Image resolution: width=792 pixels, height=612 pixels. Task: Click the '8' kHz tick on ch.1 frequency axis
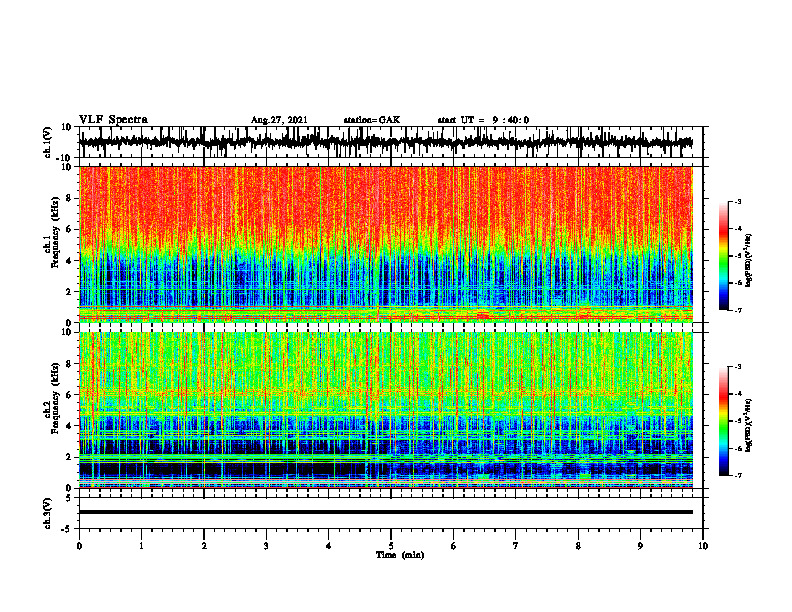click(x=69, y=198)
